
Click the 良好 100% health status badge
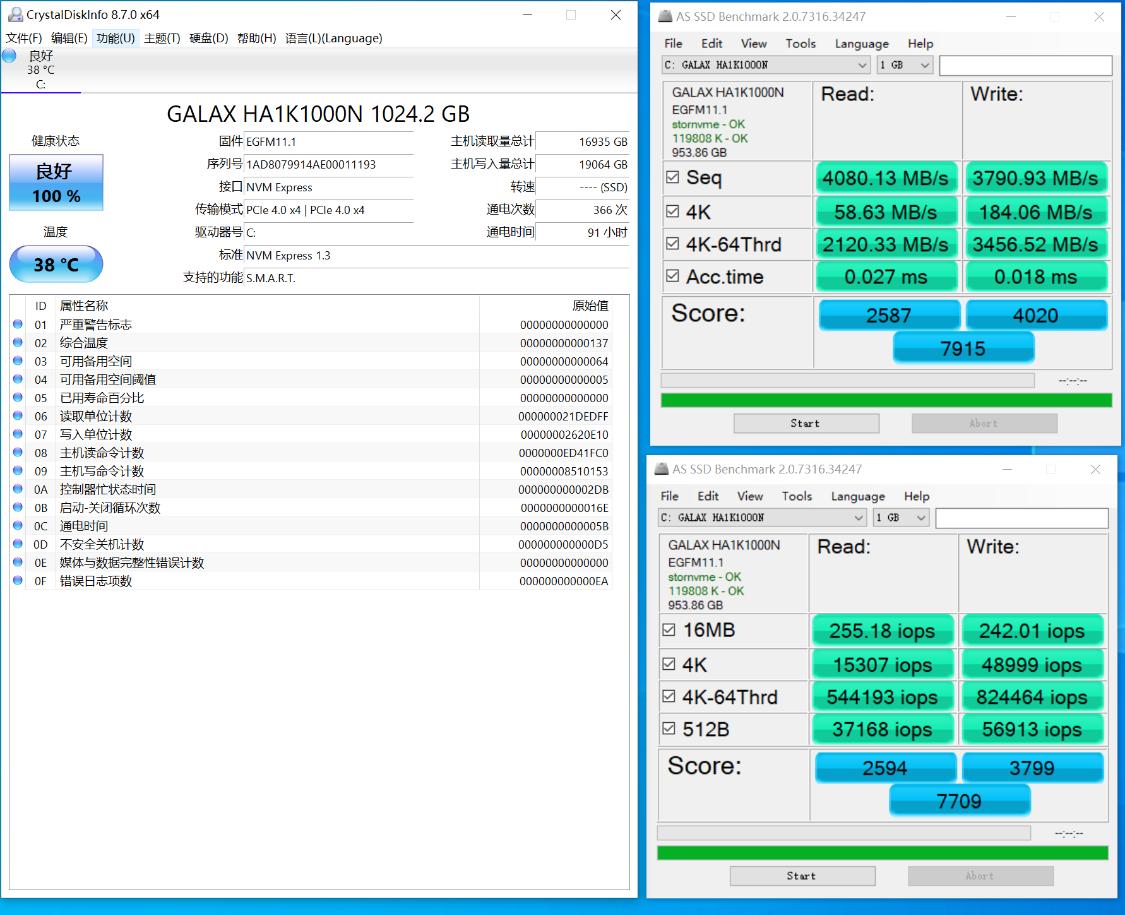(55, 182)
